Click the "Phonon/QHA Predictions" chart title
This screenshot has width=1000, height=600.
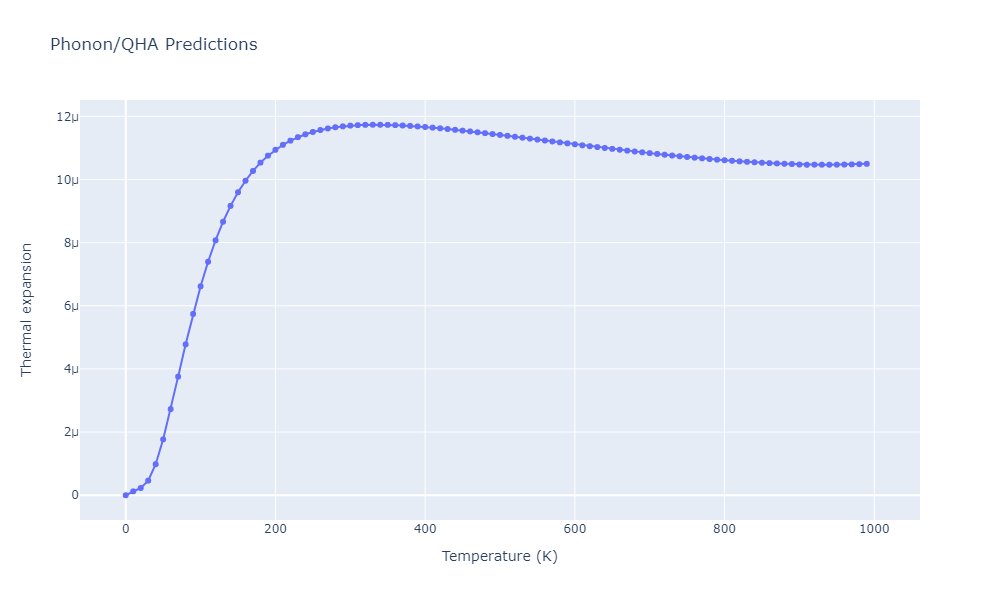click(153, 45)
